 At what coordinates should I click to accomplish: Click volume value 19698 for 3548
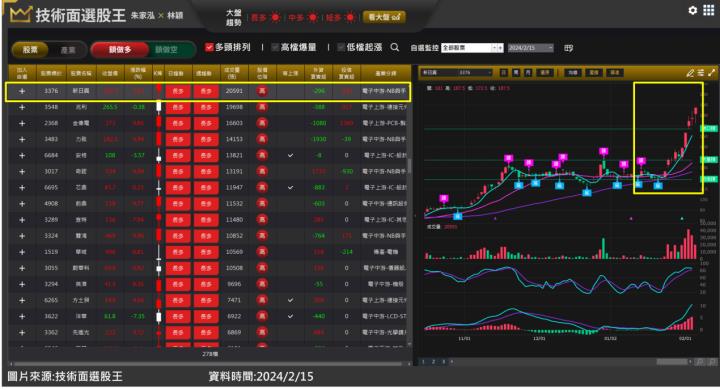point(234,107)
